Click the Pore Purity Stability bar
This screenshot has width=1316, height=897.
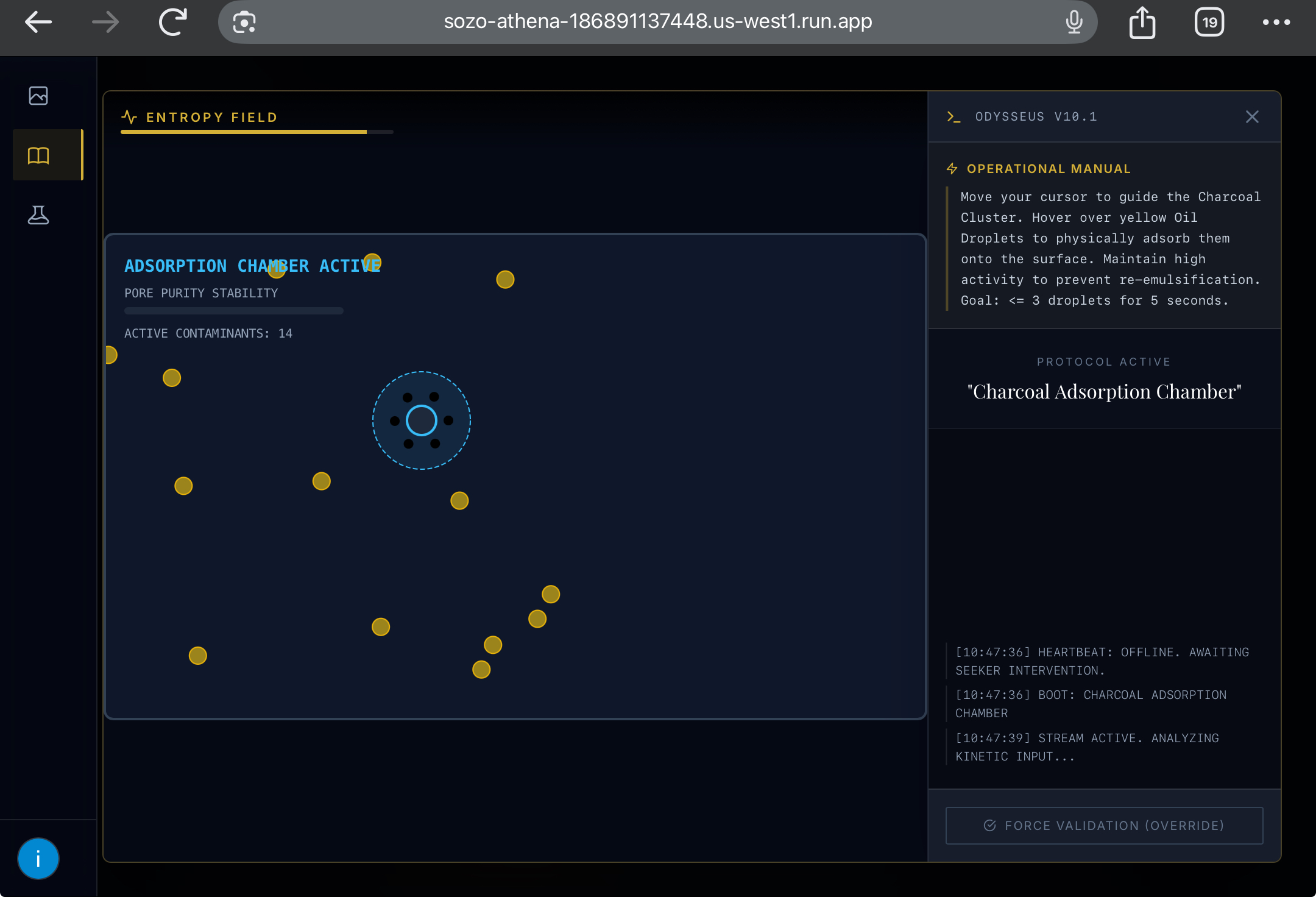pyautogui.click(x=234, y=311)
